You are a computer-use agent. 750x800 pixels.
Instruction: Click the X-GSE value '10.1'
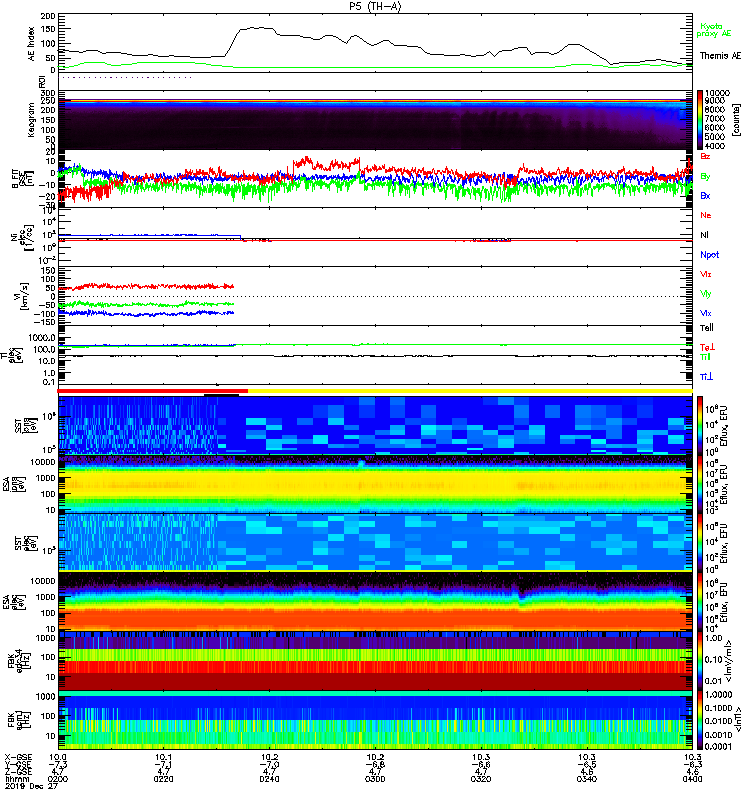164,757
